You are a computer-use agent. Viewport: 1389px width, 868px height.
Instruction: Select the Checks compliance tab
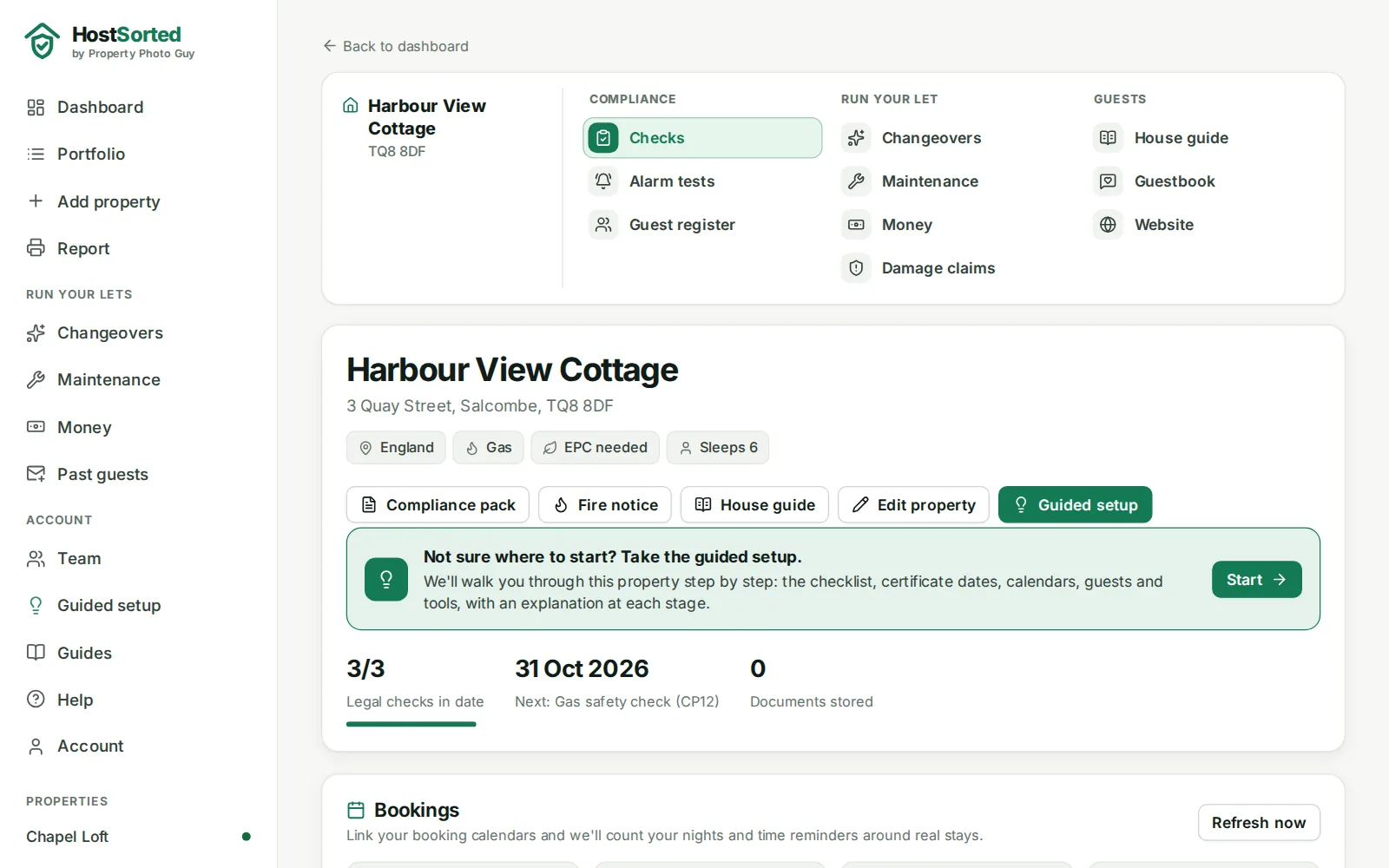coord(702,138)
